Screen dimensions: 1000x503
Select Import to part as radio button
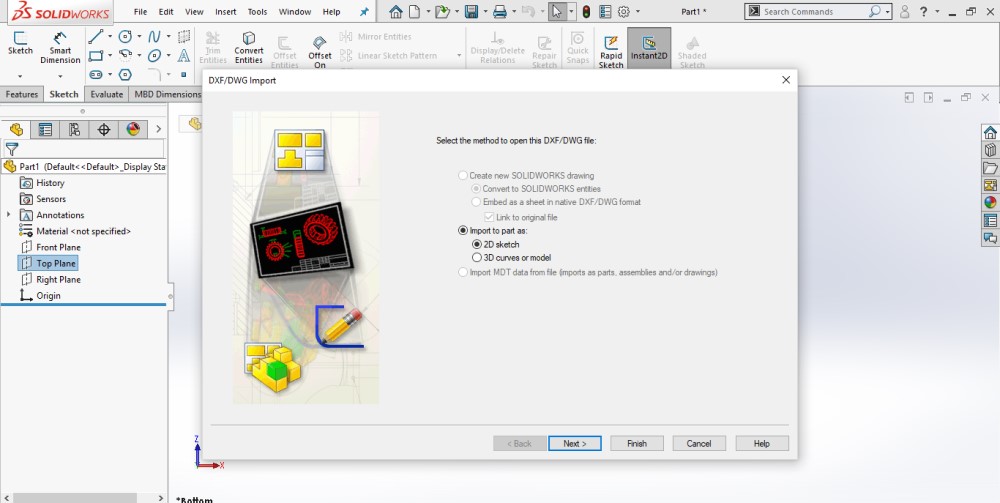tap(463, 231)
